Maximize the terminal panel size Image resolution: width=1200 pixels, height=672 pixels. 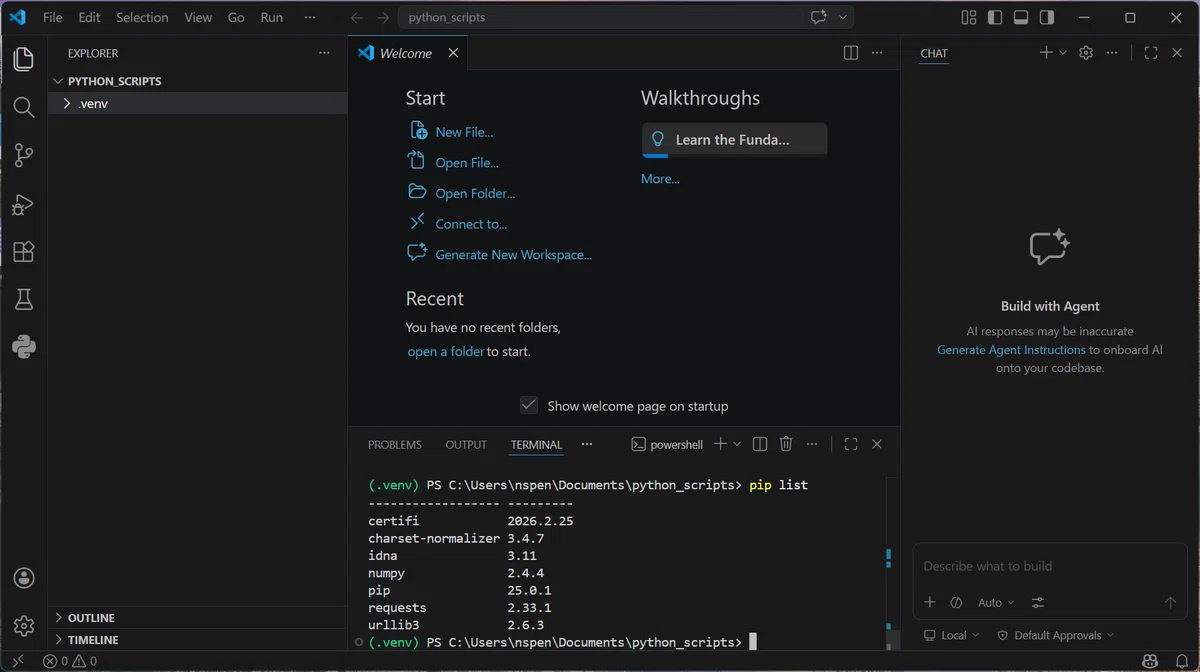[x=851, y=444]
